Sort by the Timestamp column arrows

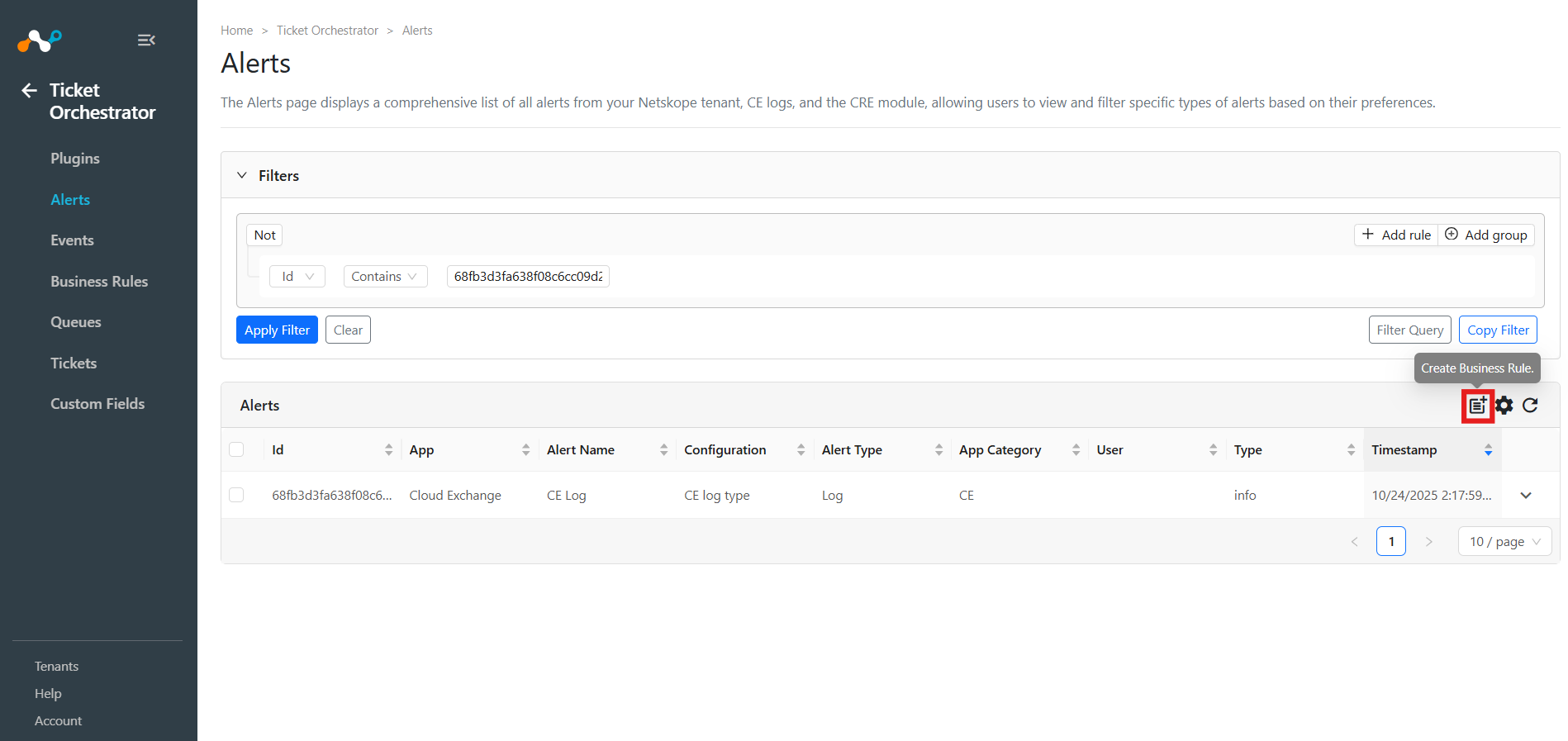pyautogui.click(x=1488, y=450)
